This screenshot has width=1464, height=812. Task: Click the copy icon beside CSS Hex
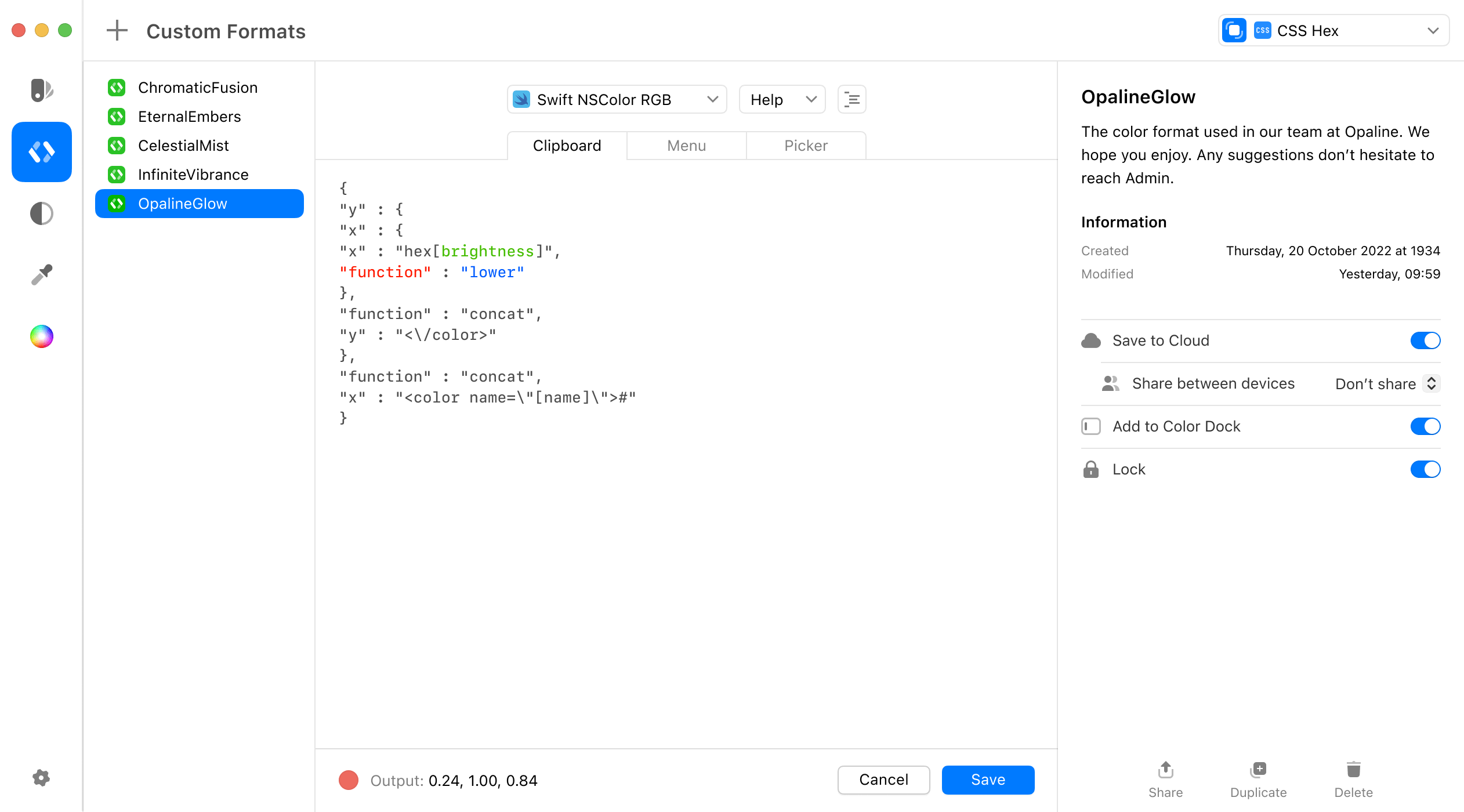pos(1234,31)
